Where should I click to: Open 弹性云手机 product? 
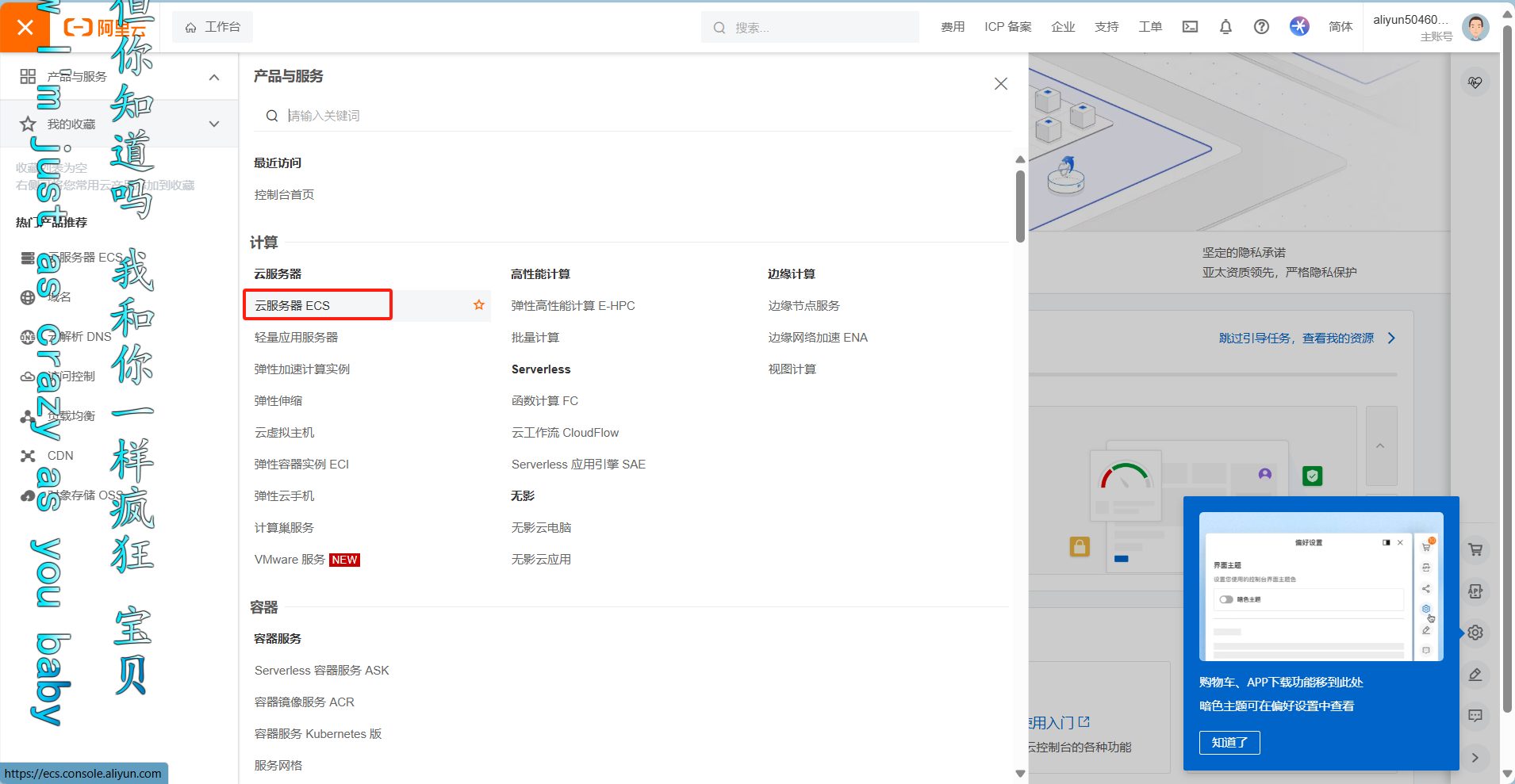pyautogui.click(x=284, y=496)
